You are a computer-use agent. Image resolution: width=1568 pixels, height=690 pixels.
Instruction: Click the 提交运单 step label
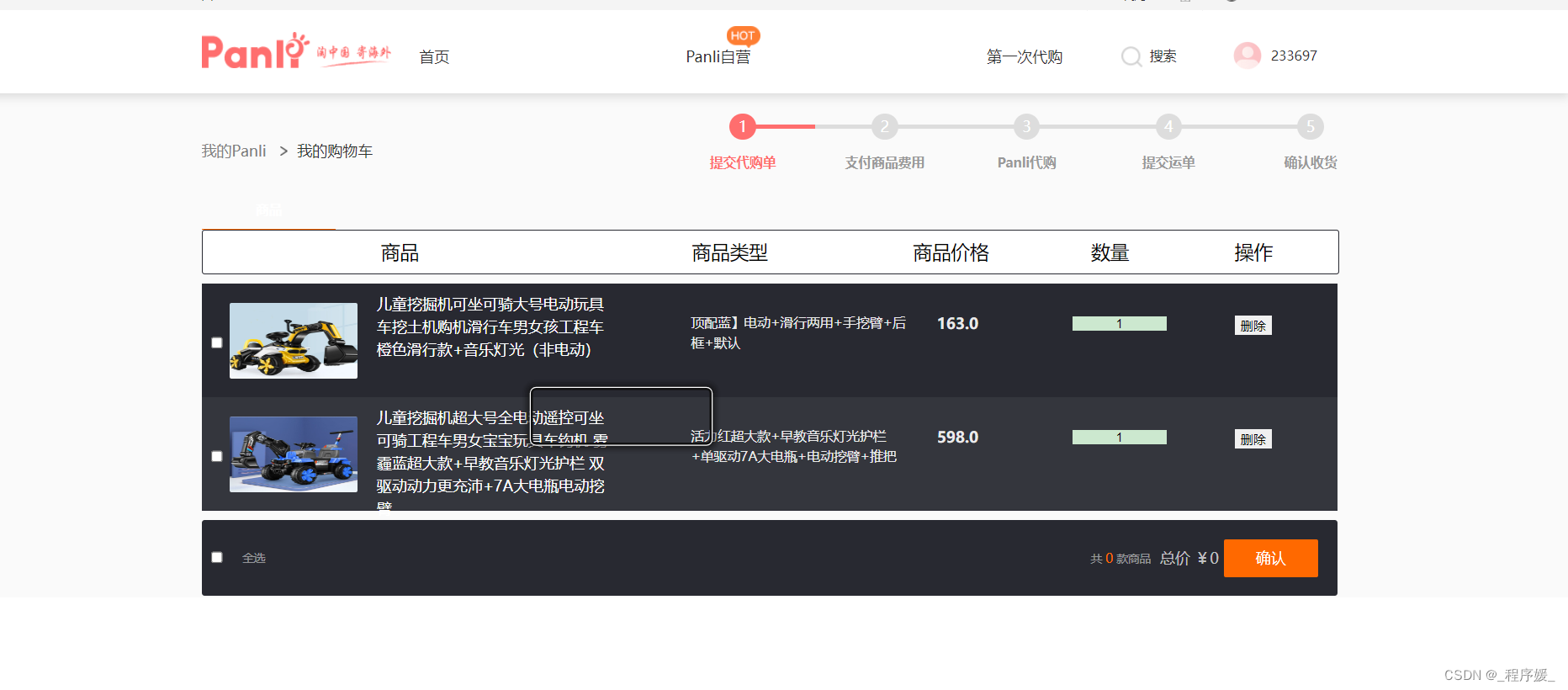point(1168,162)
